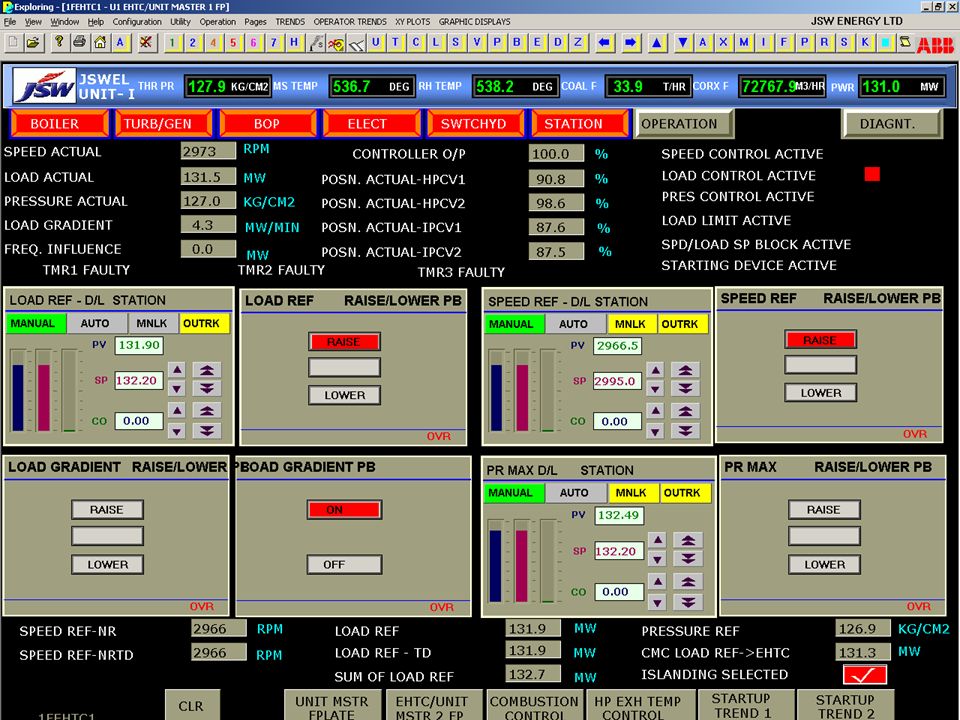
Task: Click RAISE in the PR MAX panel
Action: [x=824, y=509]
